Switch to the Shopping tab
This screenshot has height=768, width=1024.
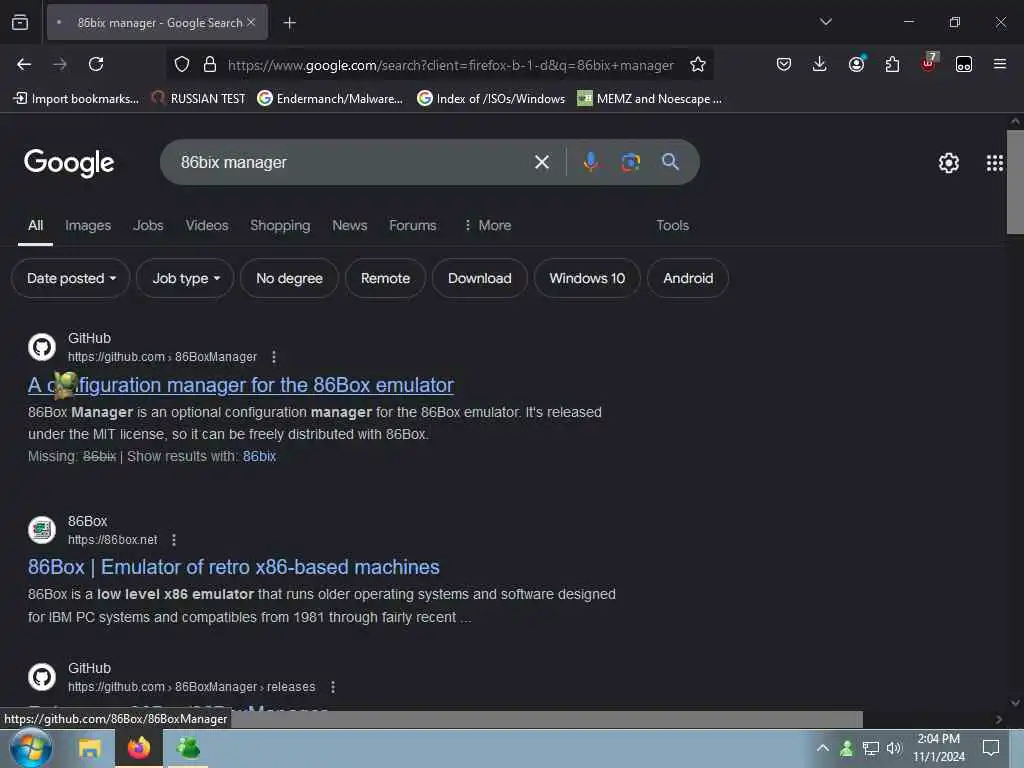280,225
